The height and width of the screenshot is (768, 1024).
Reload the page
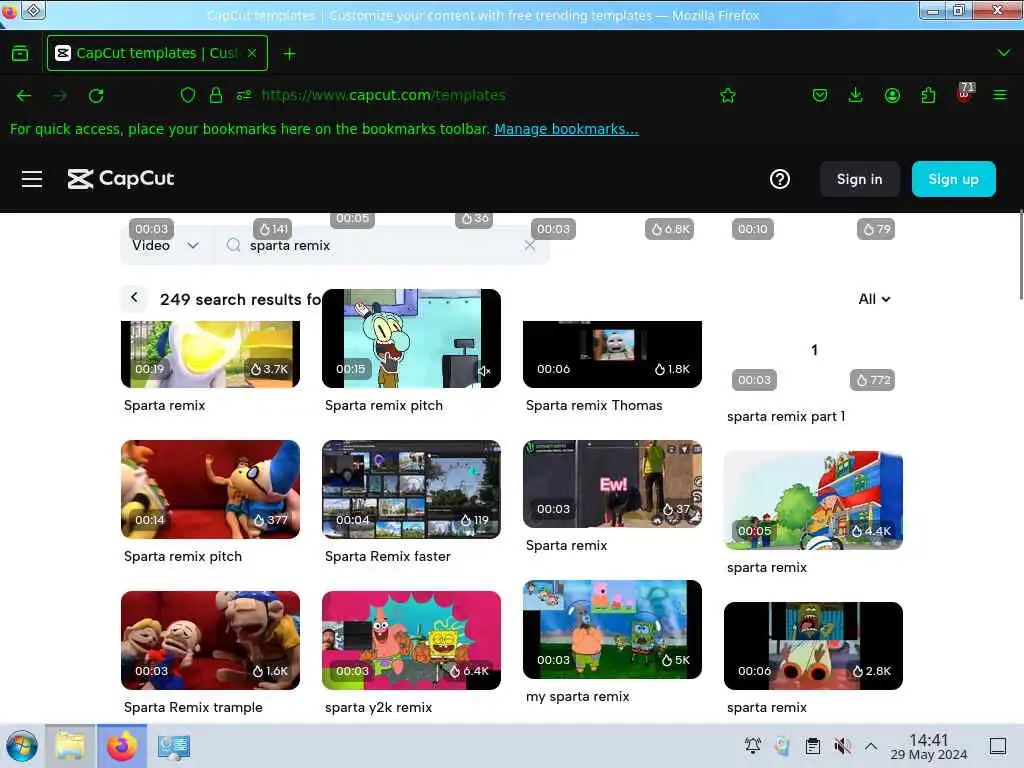pos(96,95)
